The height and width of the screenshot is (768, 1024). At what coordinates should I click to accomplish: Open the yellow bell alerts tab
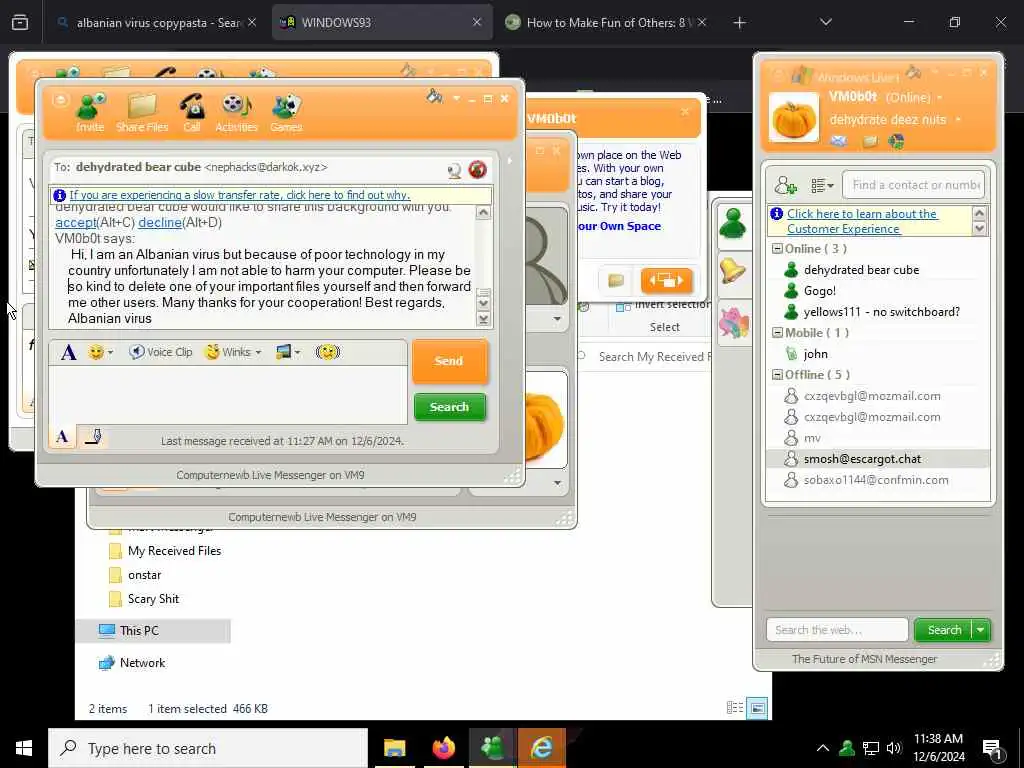coord(733,270)
